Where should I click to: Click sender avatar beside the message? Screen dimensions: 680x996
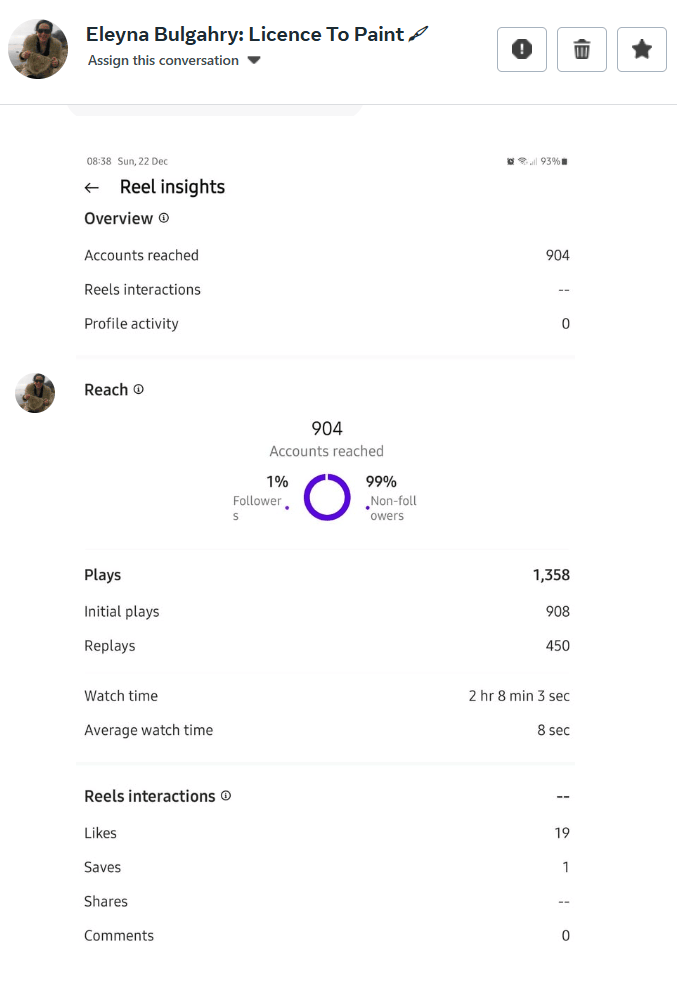[36, 394]
